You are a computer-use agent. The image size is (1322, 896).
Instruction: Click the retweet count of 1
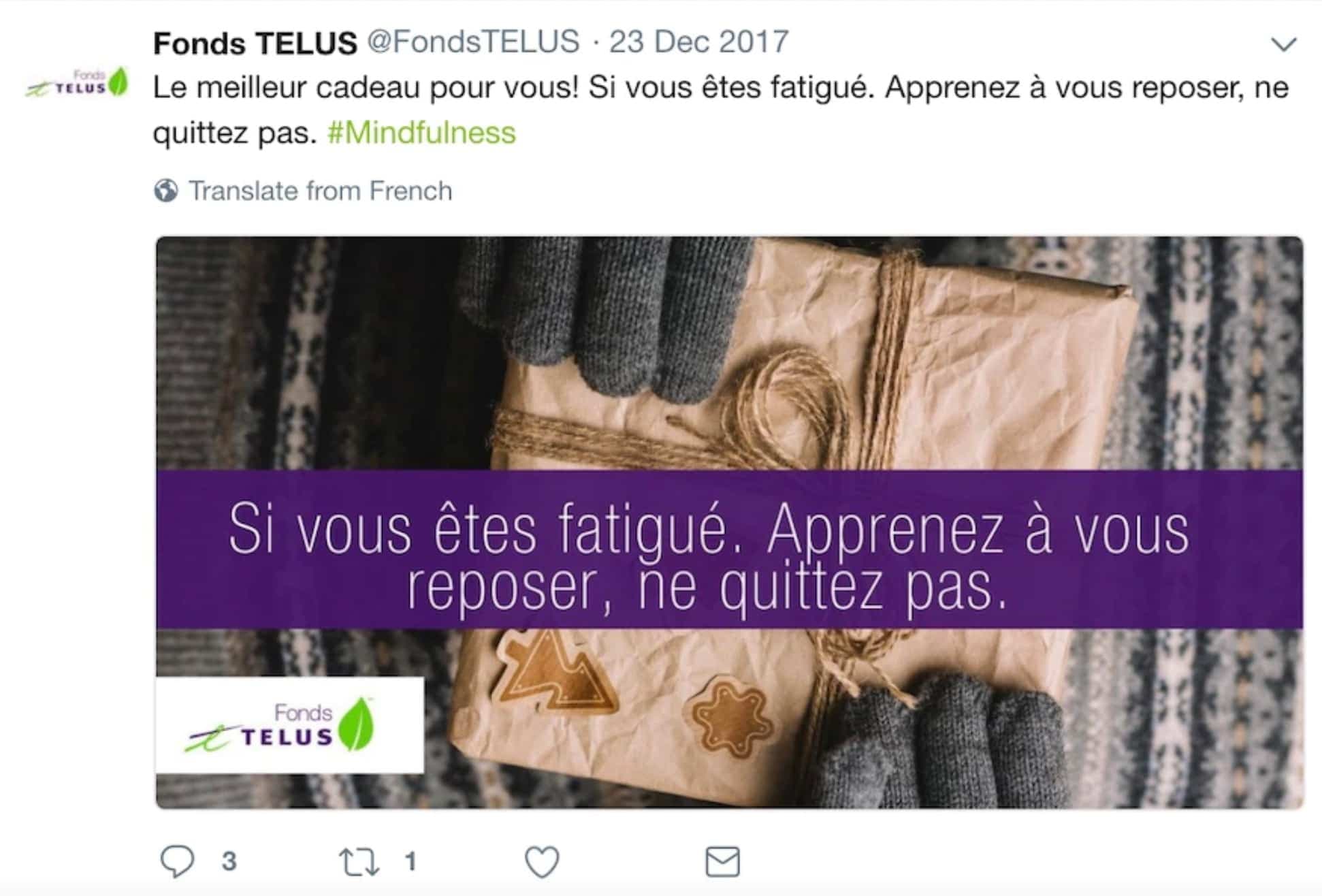click(x=410, y=862)
